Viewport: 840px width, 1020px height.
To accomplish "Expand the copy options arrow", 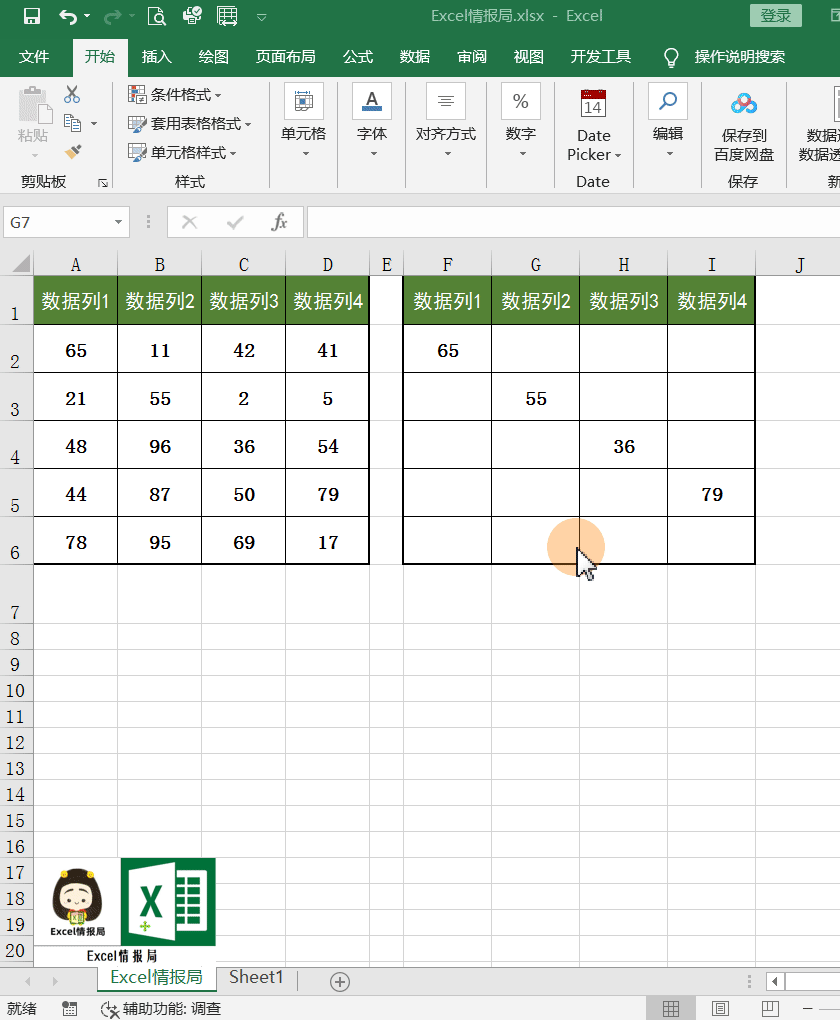I will (94, 123).
